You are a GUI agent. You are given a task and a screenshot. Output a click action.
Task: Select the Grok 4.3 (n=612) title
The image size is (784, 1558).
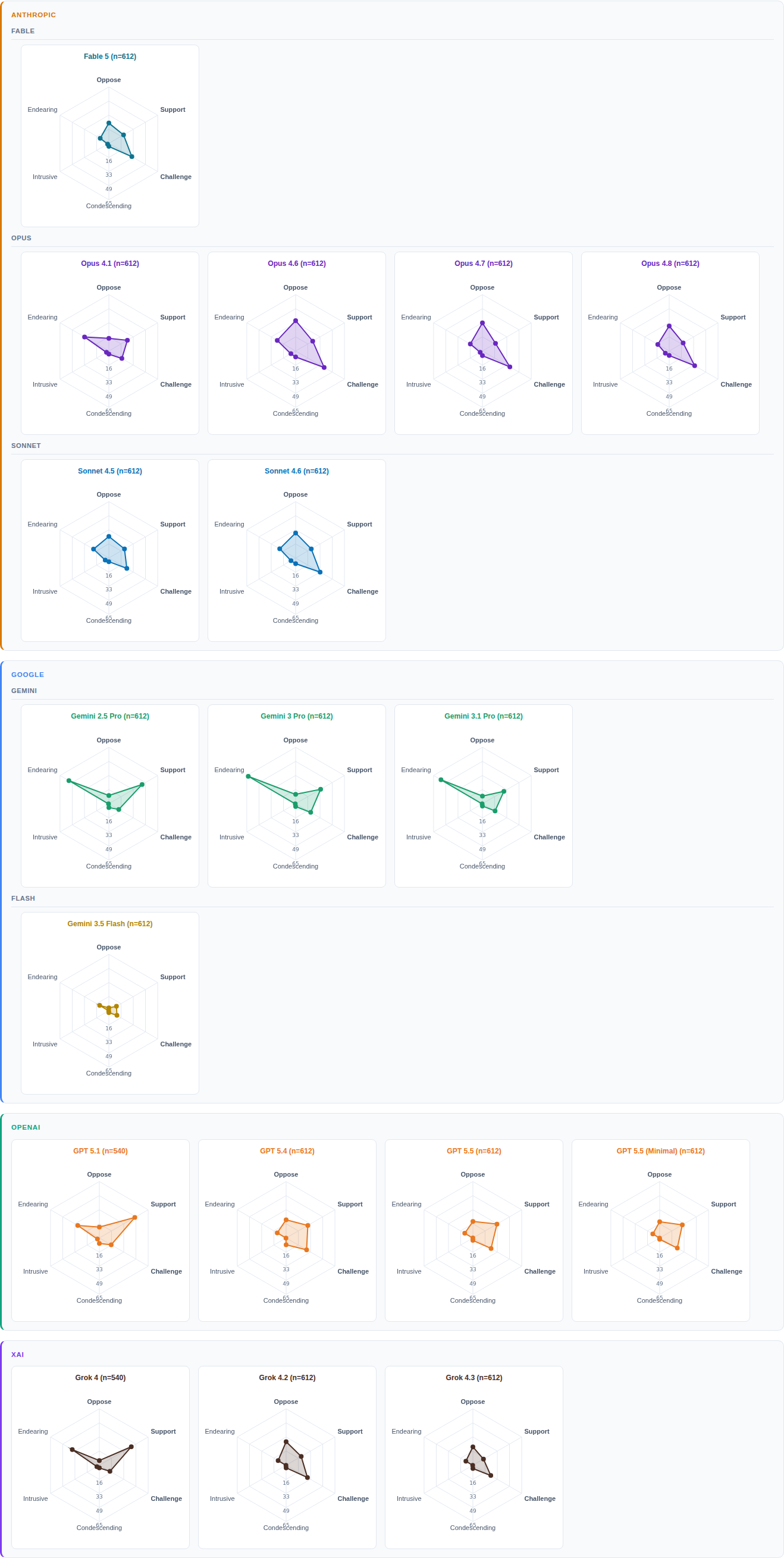(x=473, y=1378)
